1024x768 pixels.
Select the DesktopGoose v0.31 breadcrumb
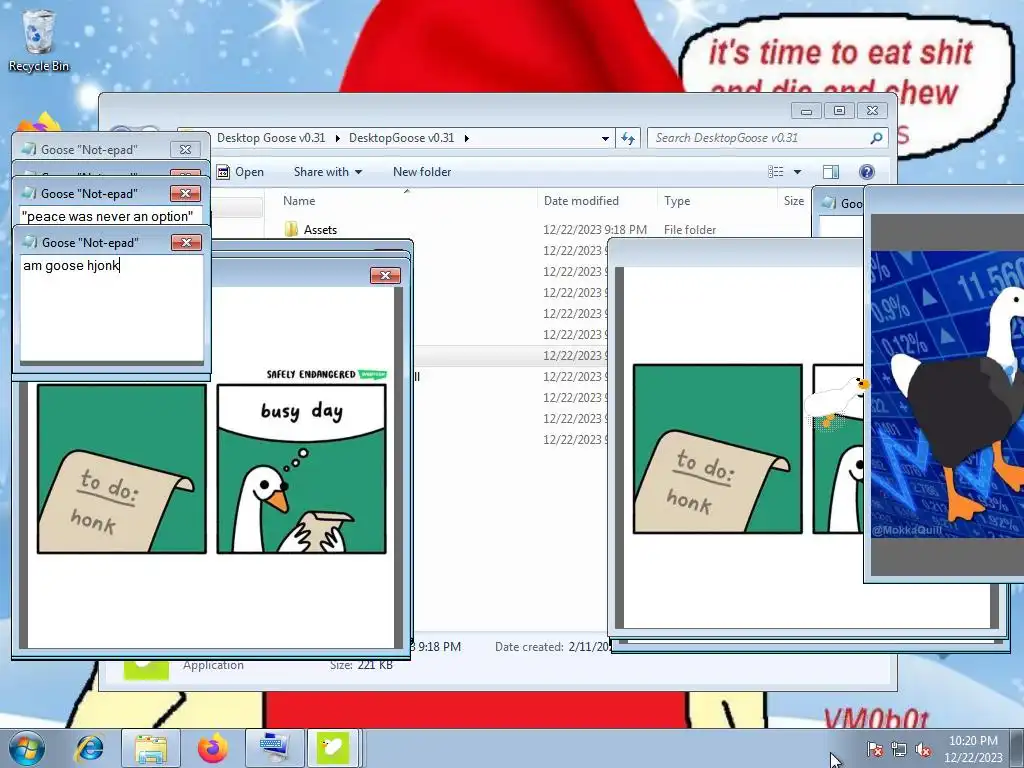(401, 138)
